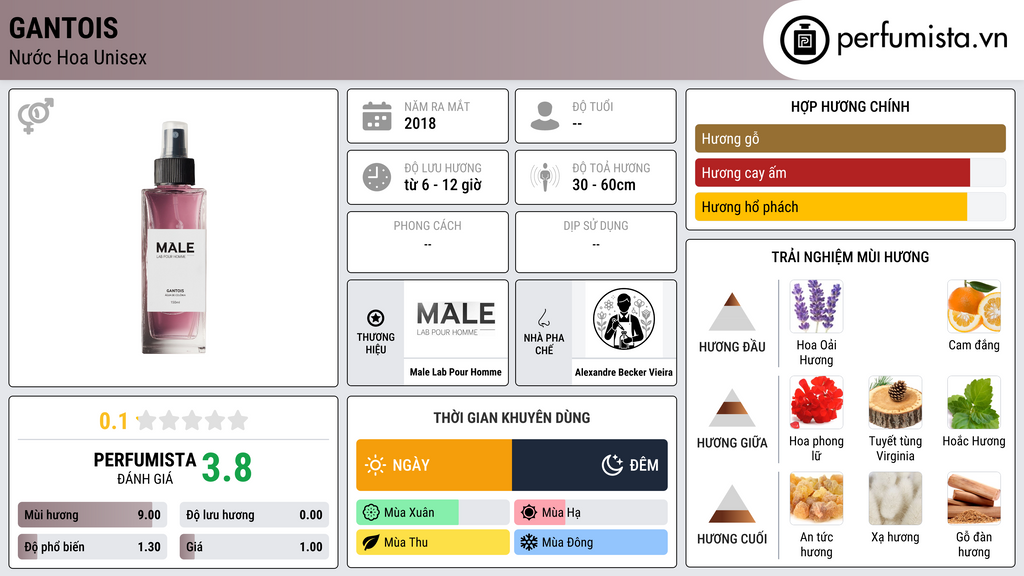1024x576 pixels.
Task: Click the nose icon above Nhà pha chế
Action: tap(543, 318)
